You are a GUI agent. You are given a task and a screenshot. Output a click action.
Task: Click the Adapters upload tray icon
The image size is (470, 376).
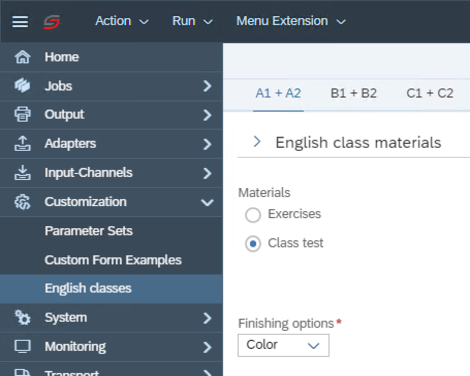[22, 144]
